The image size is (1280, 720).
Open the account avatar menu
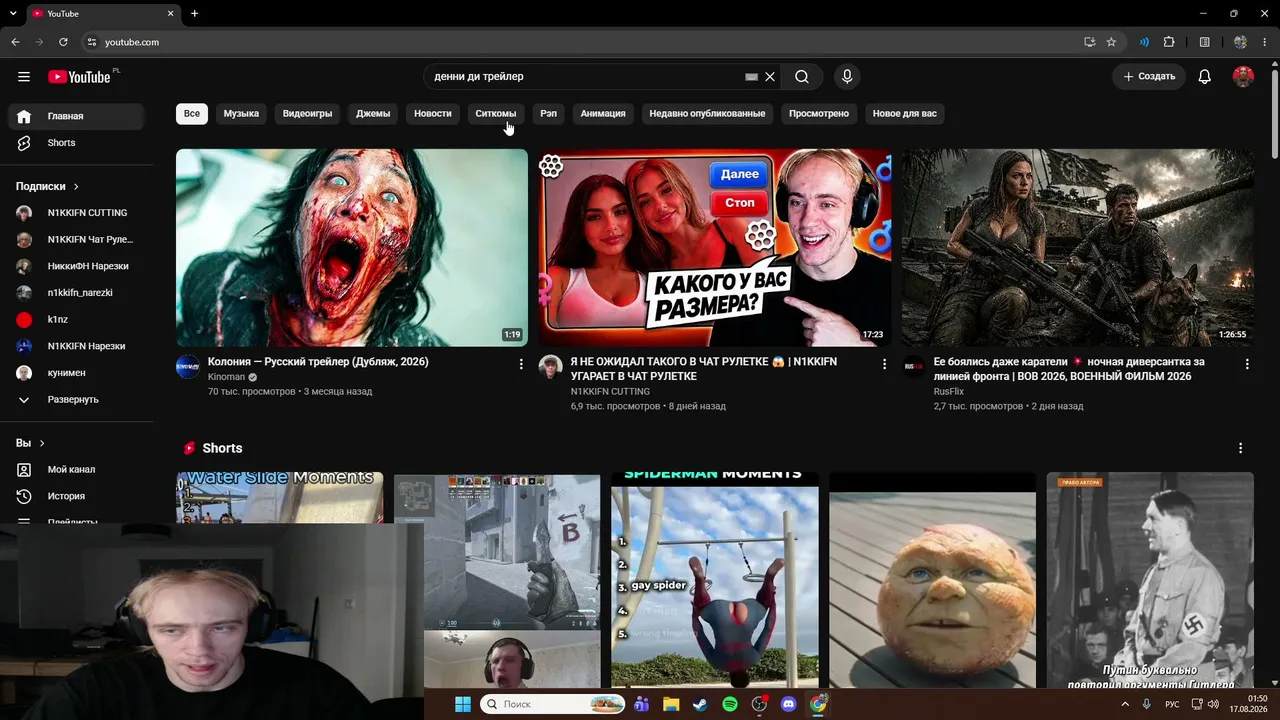1243,77
